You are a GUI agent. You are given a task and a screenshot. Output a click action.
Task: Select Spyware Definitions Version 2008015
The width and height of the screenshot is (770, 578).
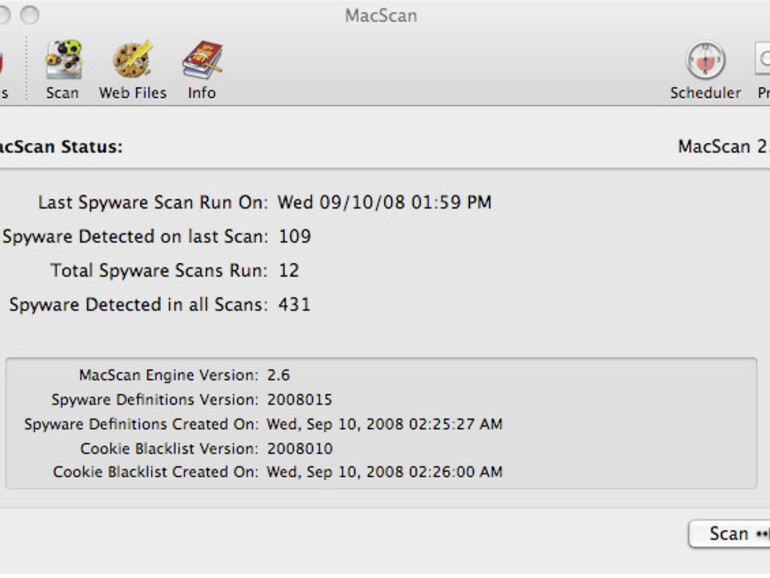(299, 399)
